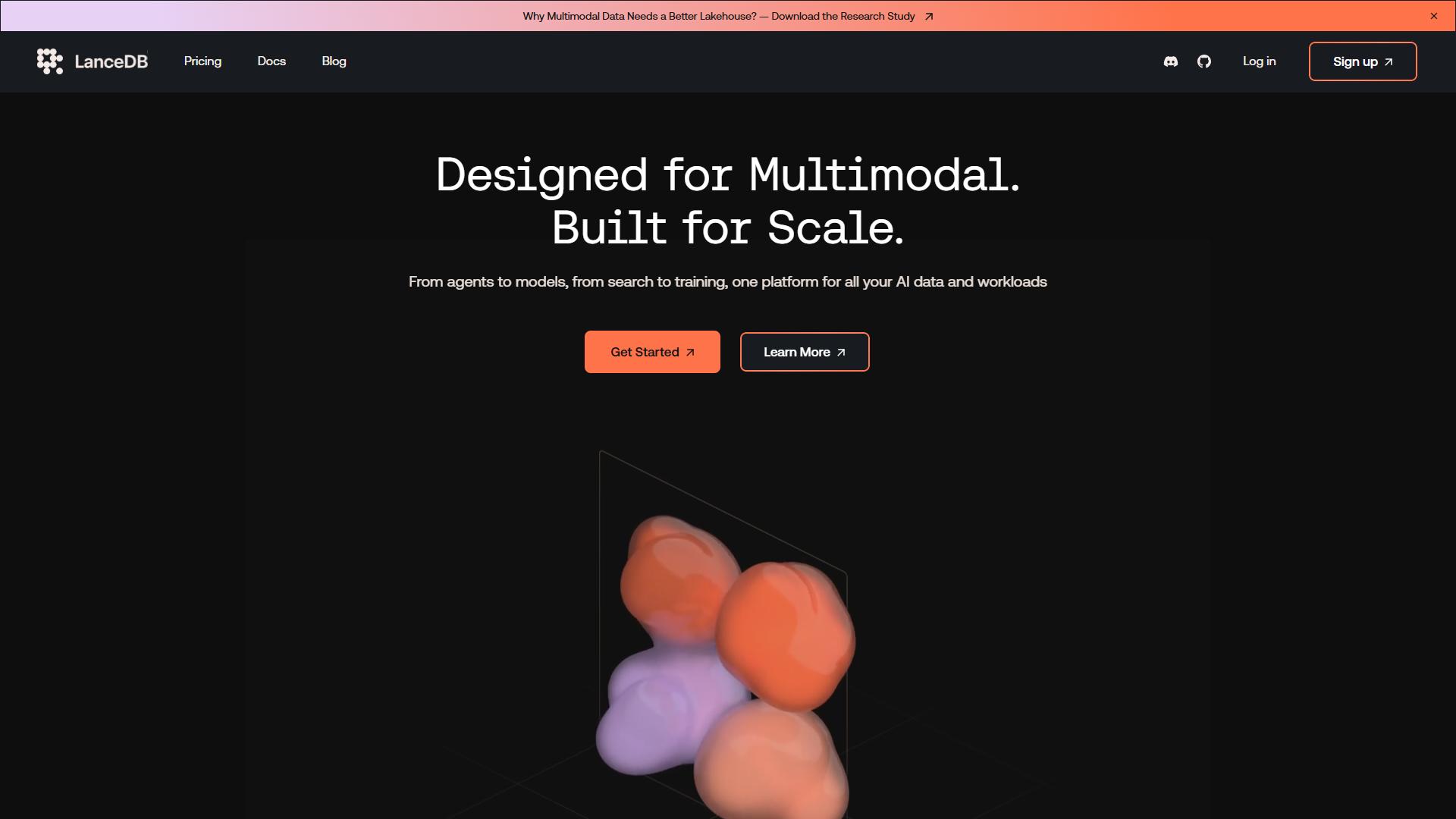This screenshot has height=819, width=1456.
Task: Open the Multimodal Lakehouse research study link
Action: [728, 16]
